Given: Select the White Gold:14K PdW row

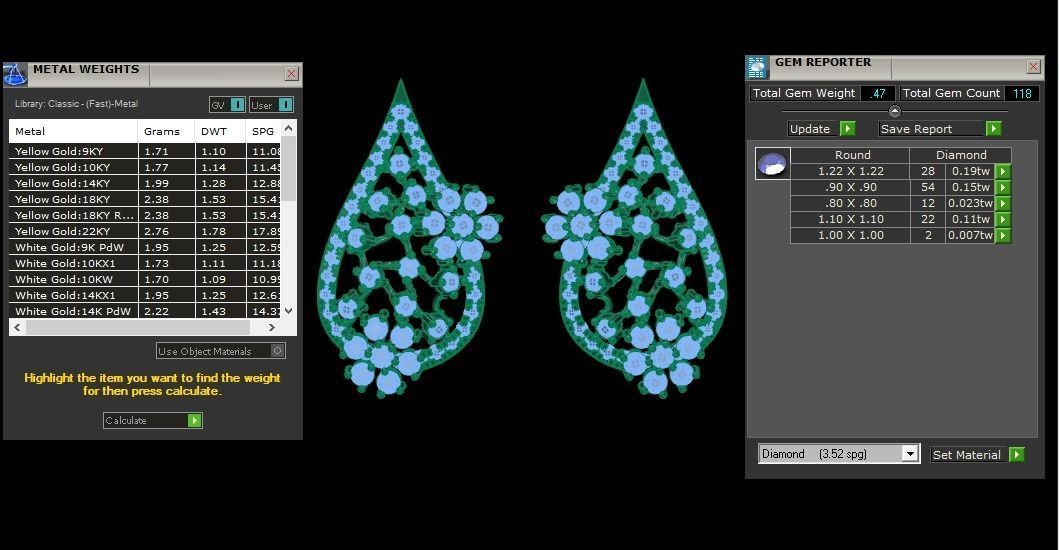Looking at the screenshot, I should click(x=145, y=311).
